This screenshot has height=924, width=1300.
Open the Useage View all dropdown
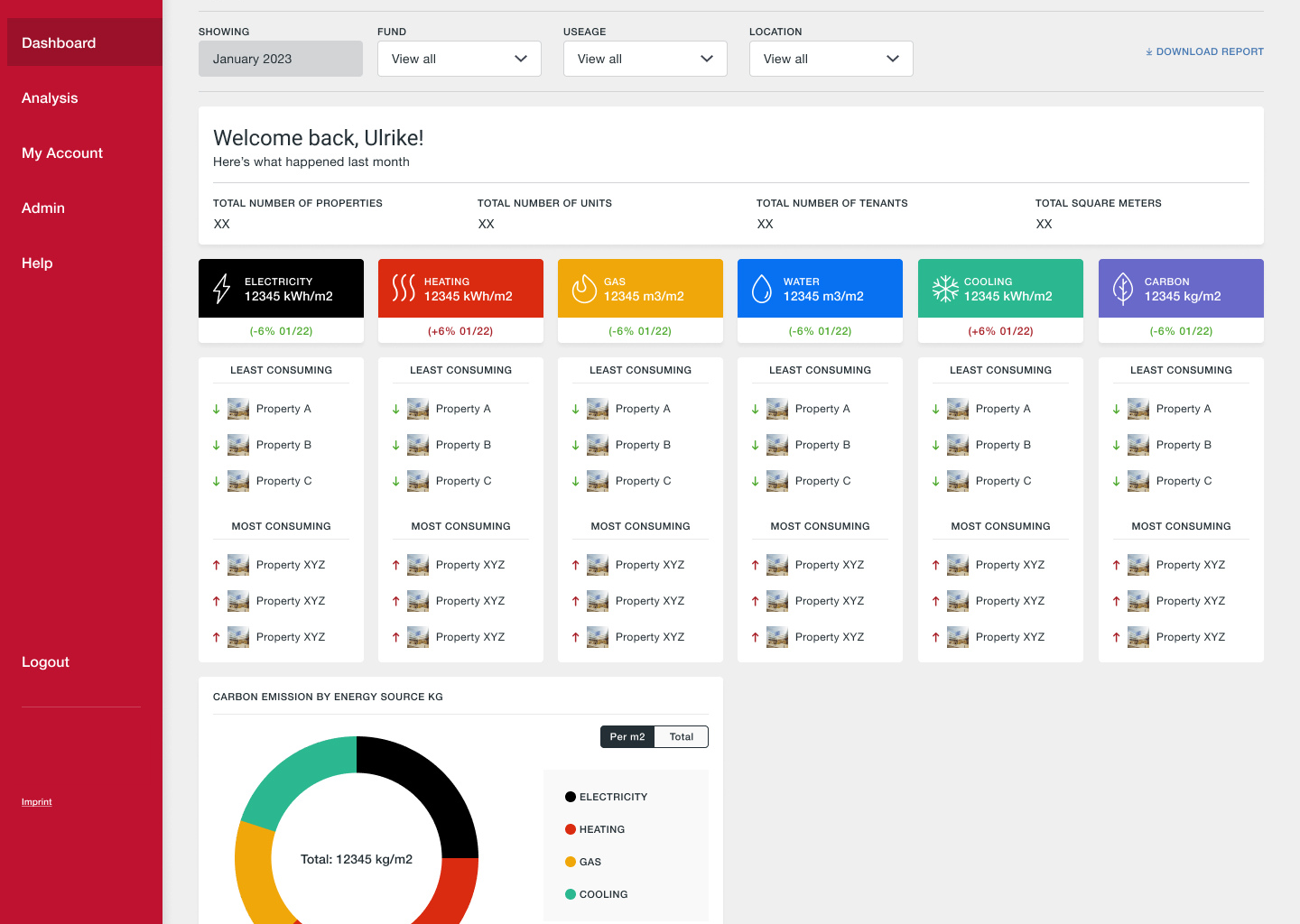[x=645, y=59]
